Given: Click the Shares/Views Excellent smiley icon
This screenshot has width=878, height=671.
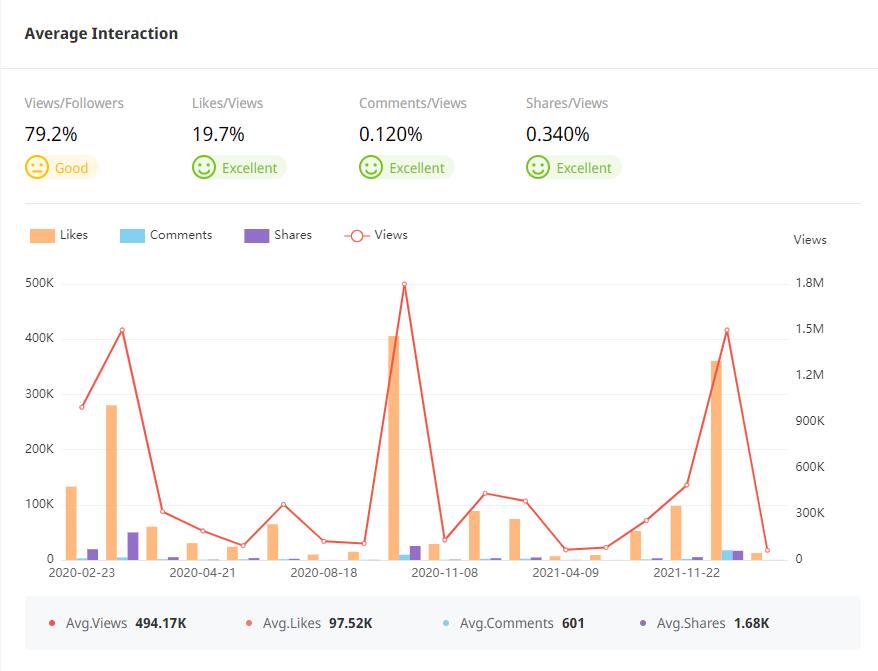Looking at the screenshot, I should (x=538, y=168).
